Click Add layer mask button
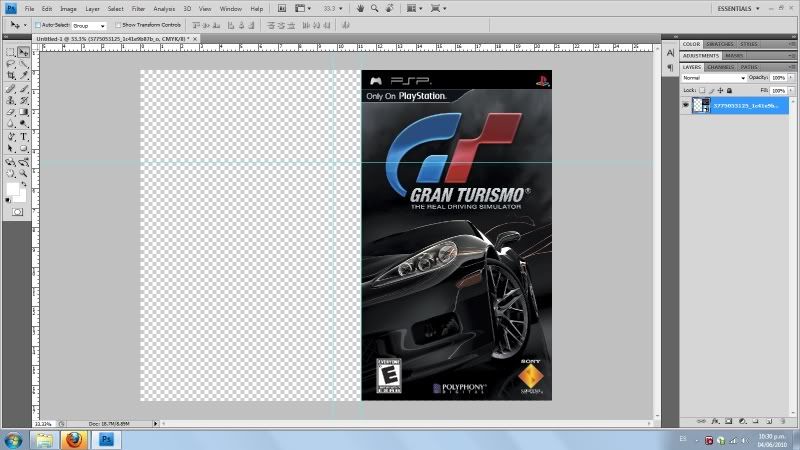The image size is (800, 450). click(729, 421)
